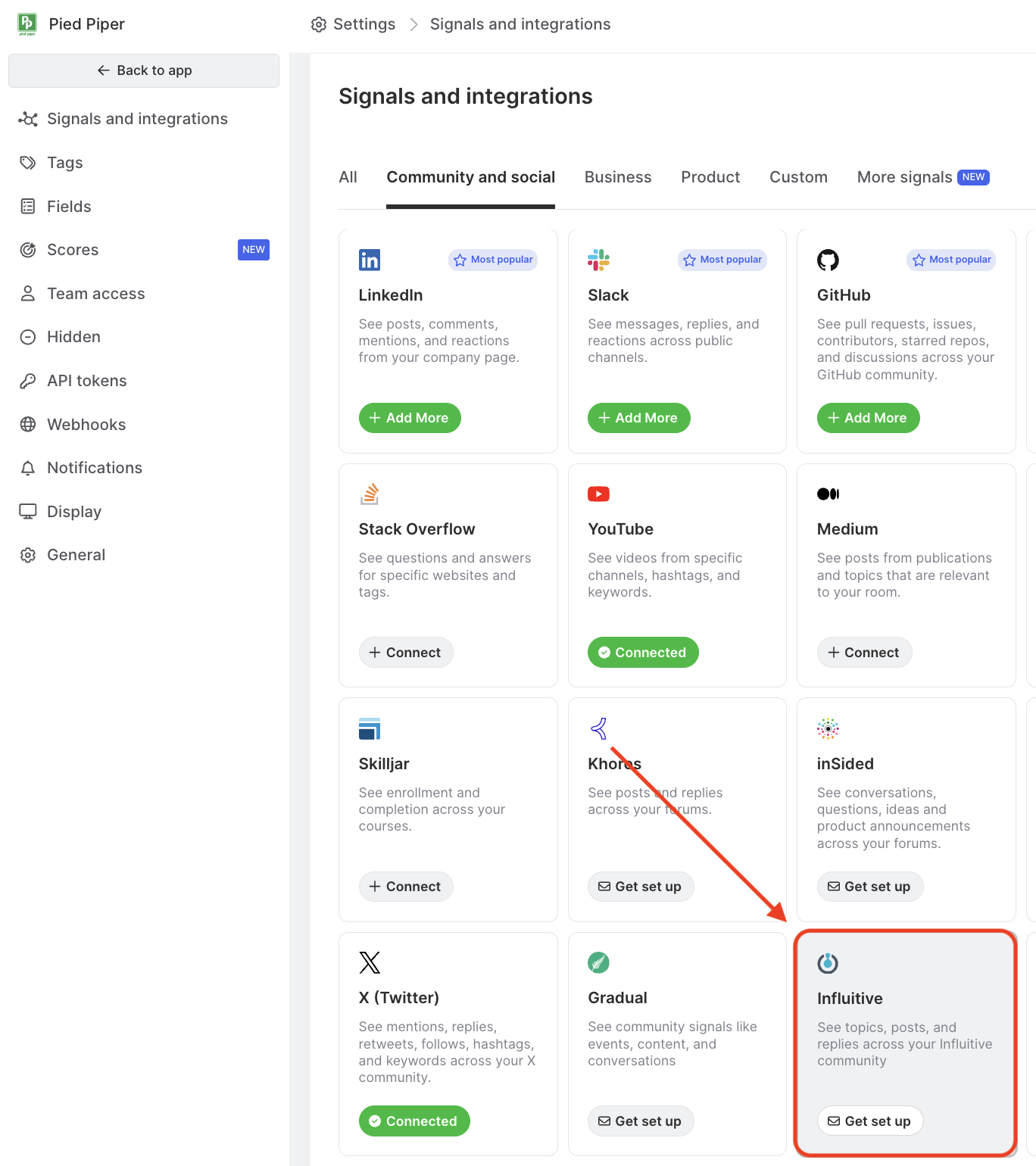Click the Influitive logo icon
The width and height of the screenshot is (1036, 1166).
coord(828,962)
